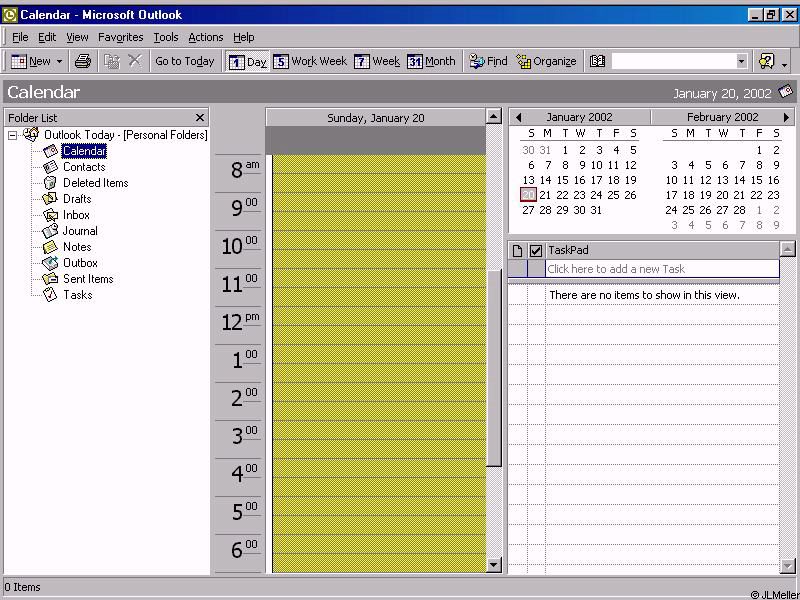This screenshot has height=600, width=800.
Task: Close the Folder List pane
Action: 200,117
